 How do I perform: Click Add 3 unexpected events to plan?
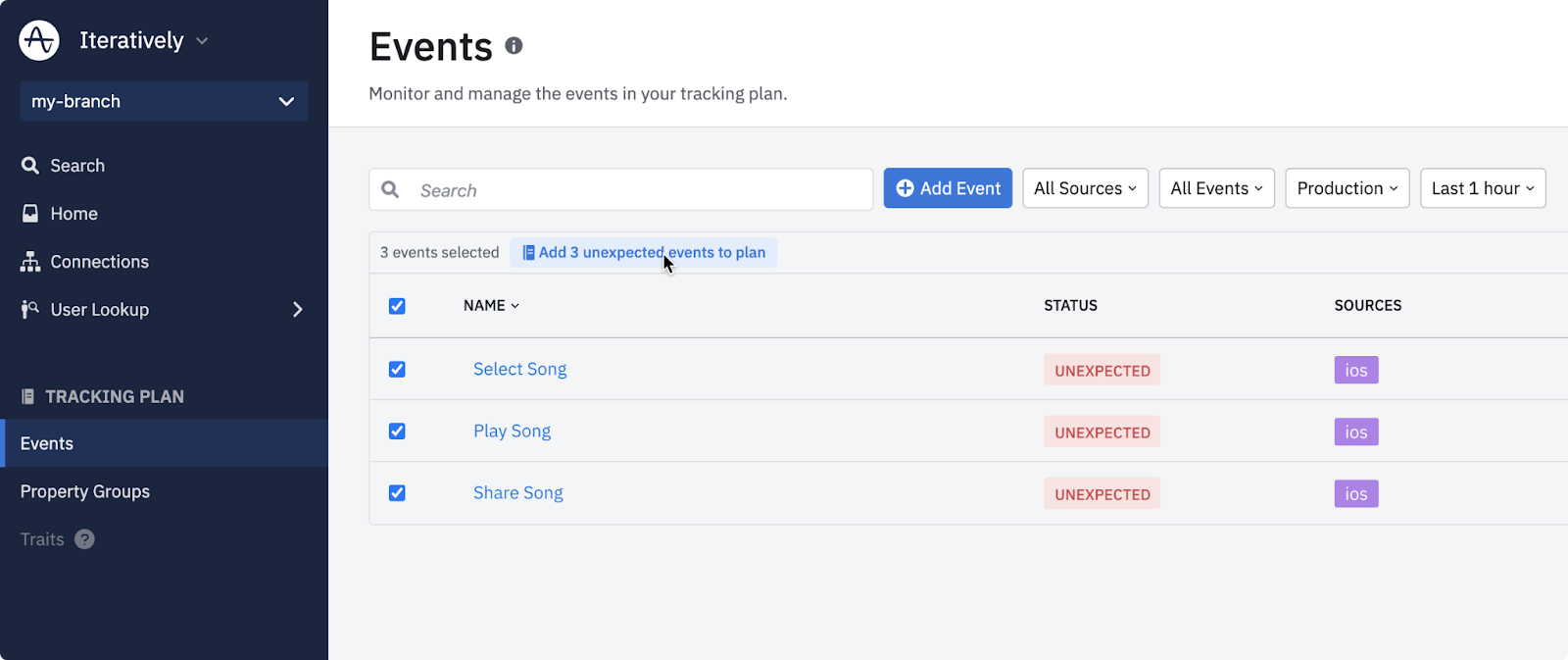pyautogui.click(x=644, y=253)
